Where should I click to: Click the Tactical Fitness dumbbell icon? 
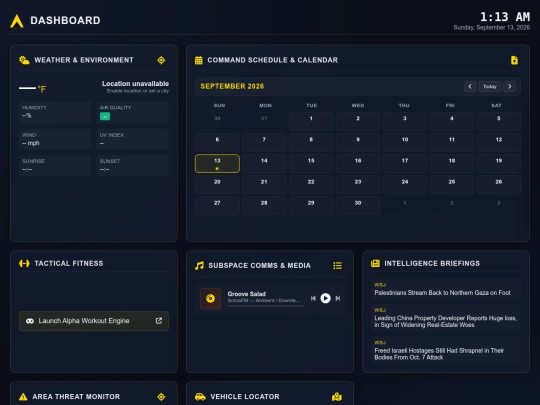[x=24, y=263]
